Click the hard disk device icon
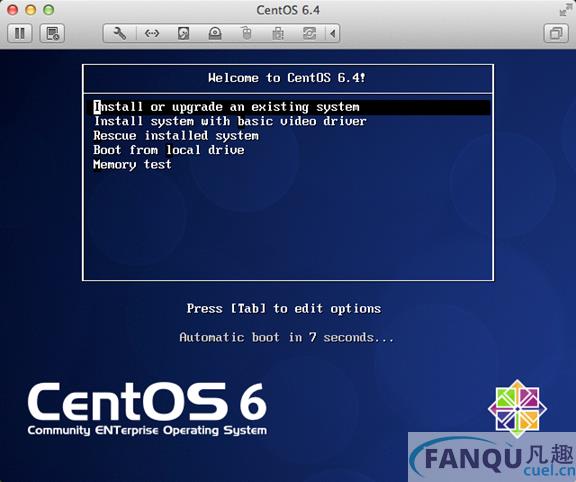This screenshot has width=576, height=482. (183, 33)
